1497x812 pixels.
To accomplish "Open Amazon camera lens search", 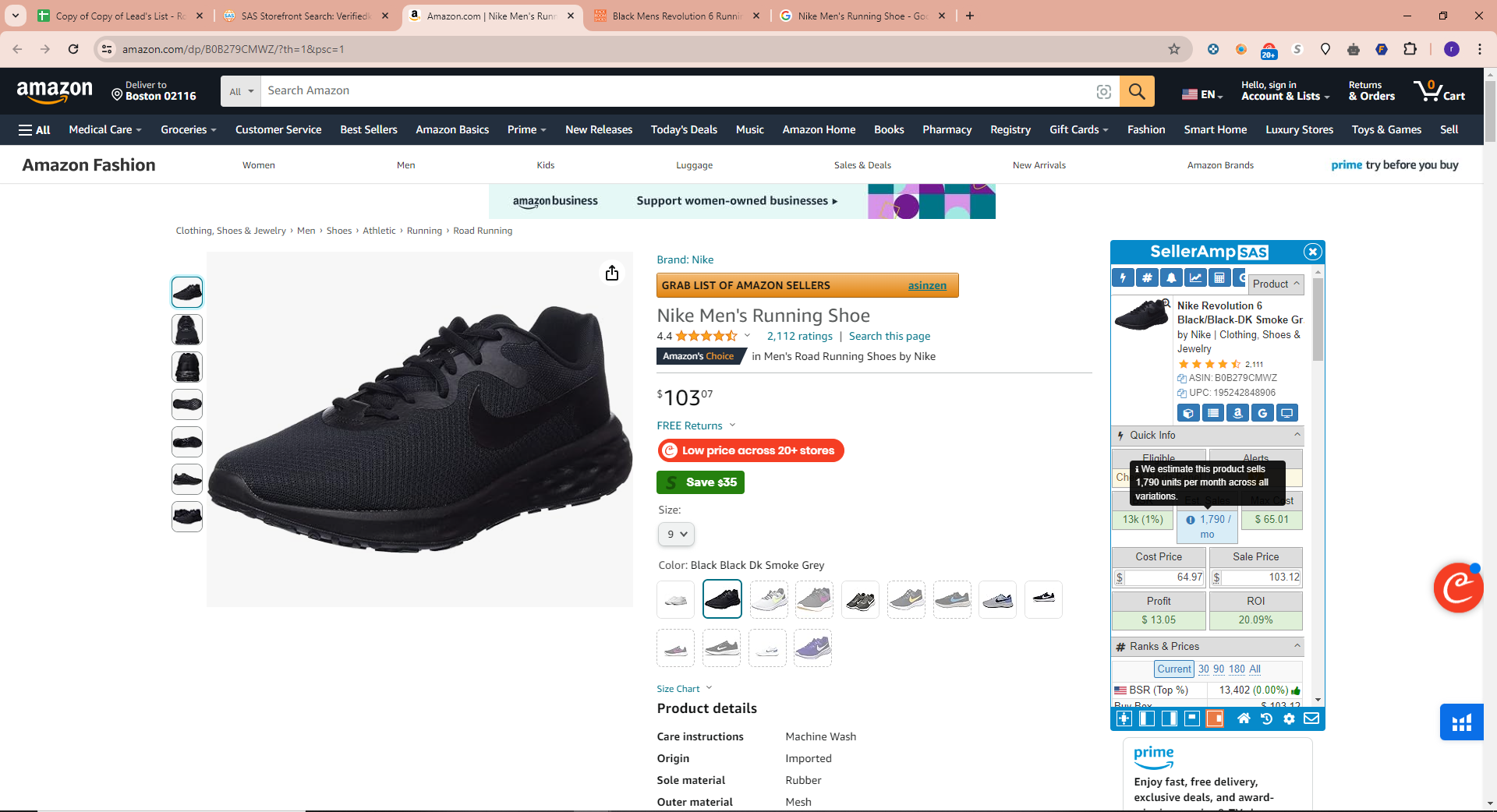I will [x=1104, y=92].
